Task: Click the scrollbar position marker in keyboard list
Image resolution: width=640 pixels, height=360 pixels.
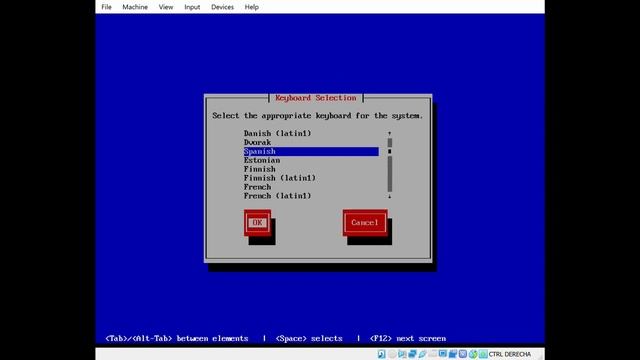Action: tap(389, 151)
